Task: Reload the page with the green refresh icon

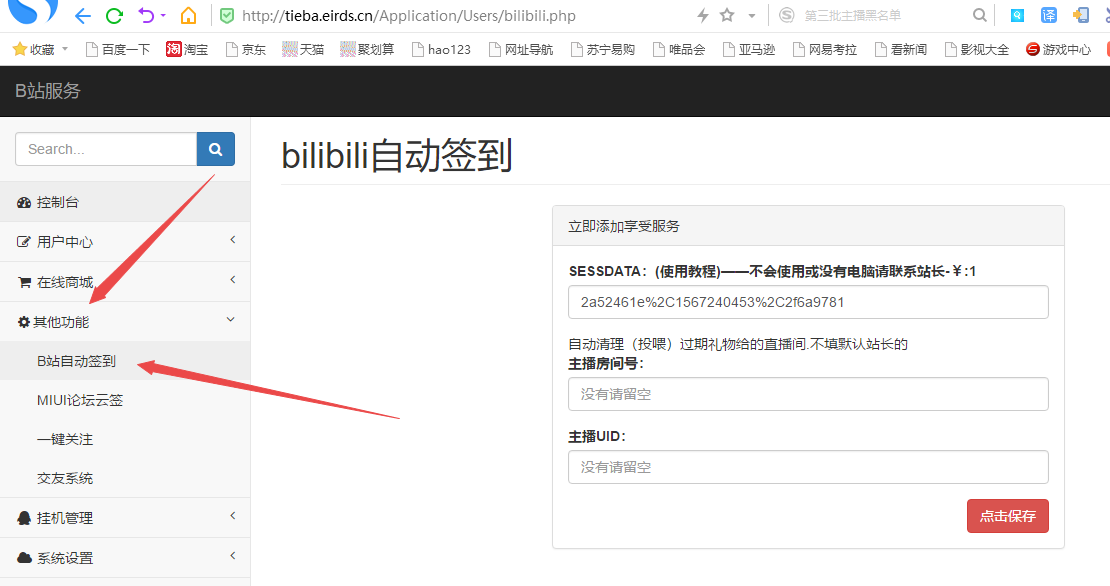Action: [114, 16]
